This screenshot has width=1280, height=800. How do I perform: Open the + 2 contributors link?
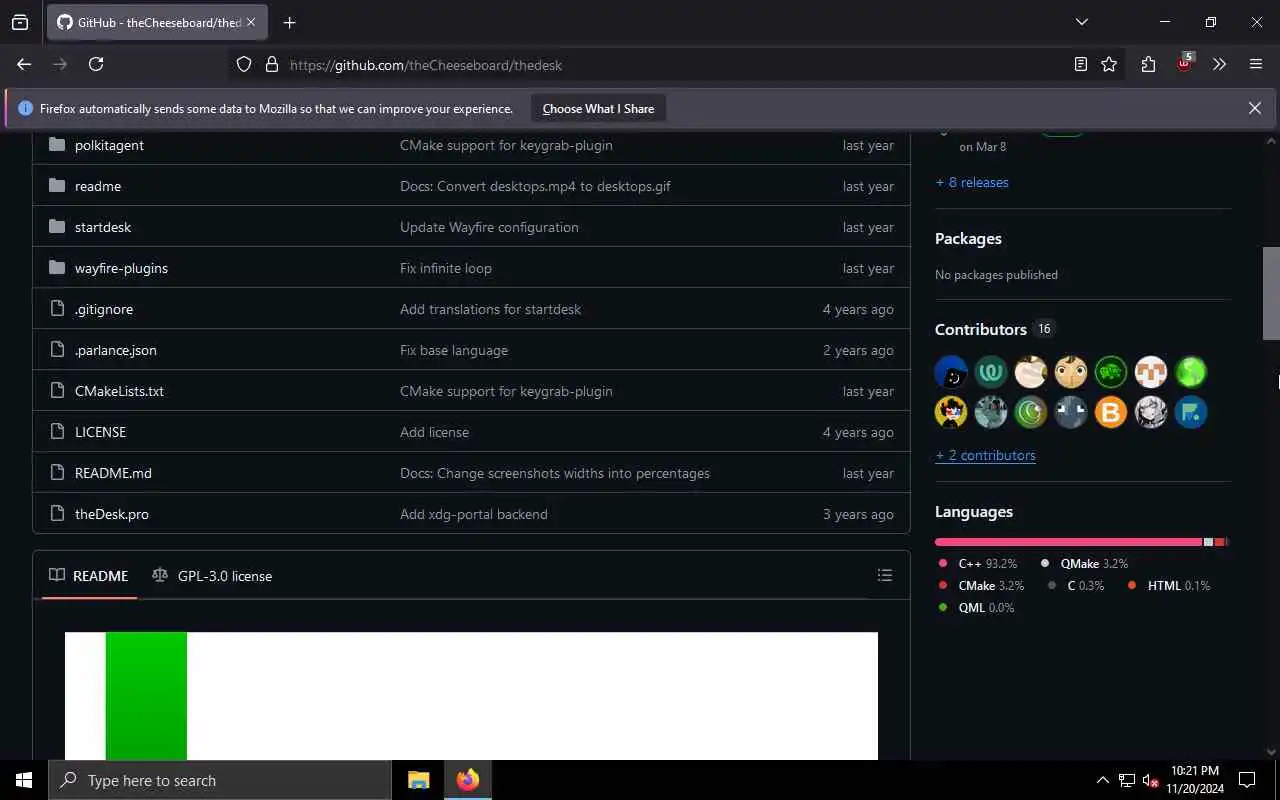(x=985, y=455)
